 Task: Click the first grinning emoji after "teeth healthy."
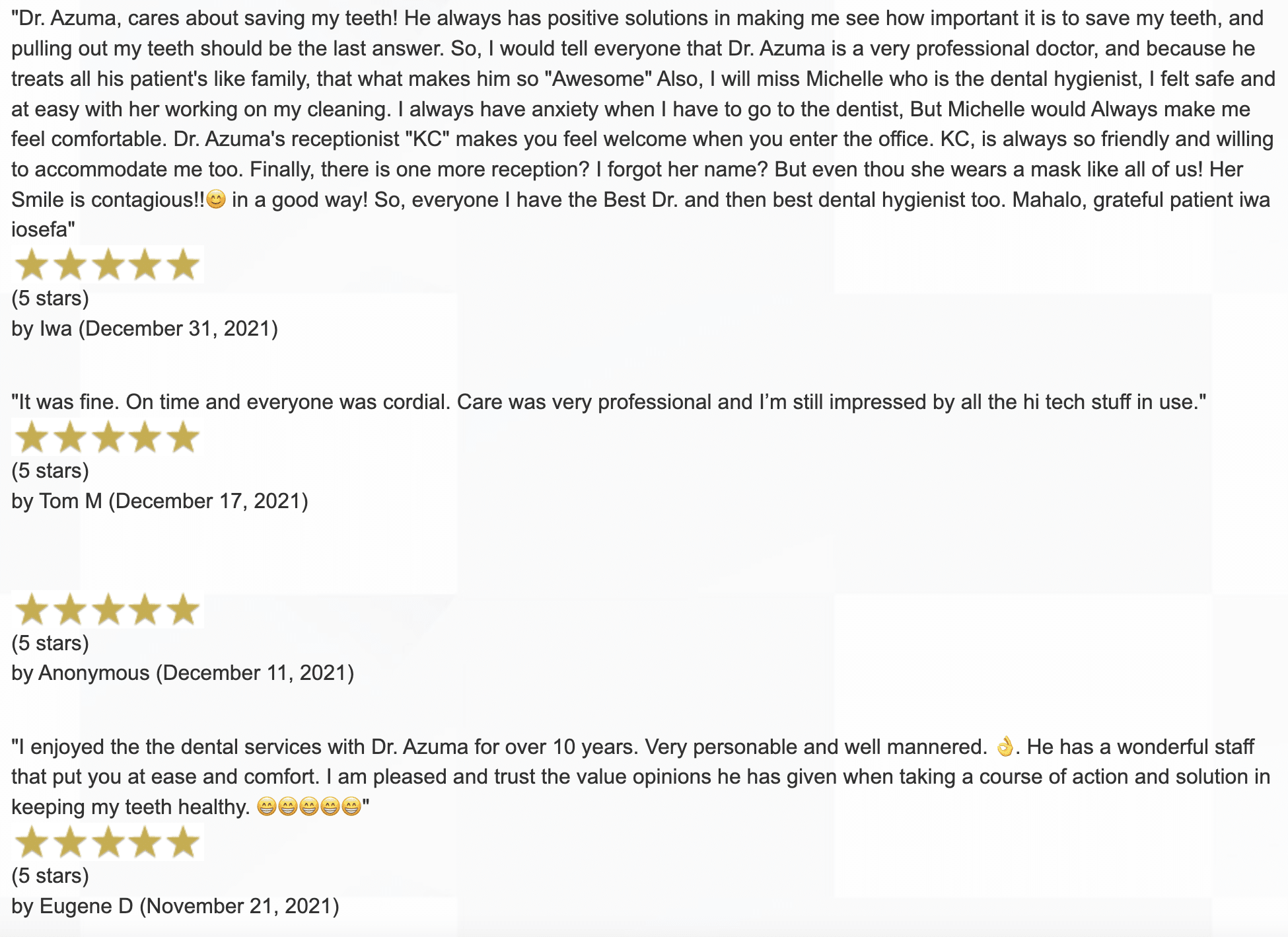(267, 807)
